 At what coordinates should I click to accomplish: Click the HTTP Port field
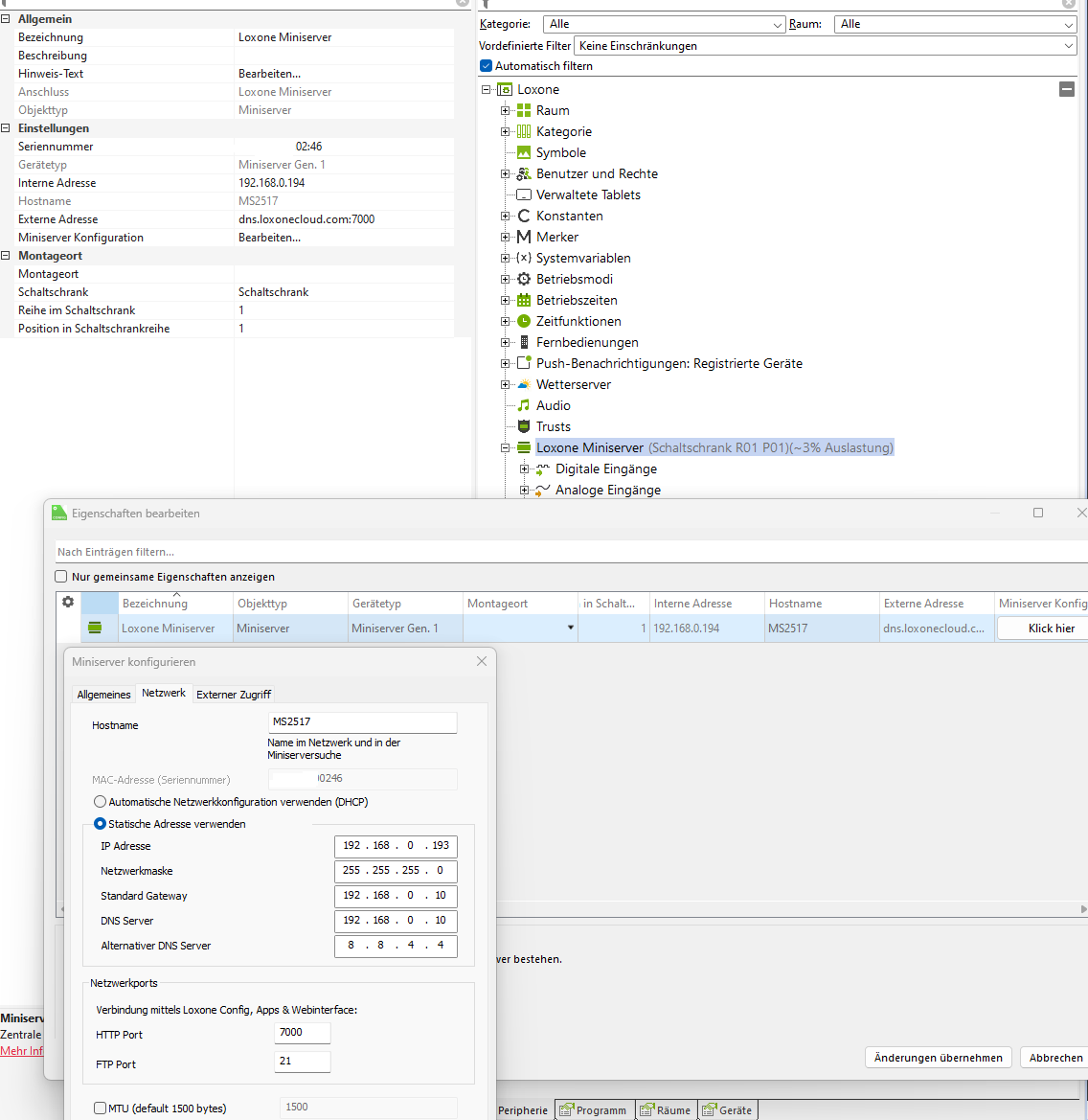[302, 1033]
